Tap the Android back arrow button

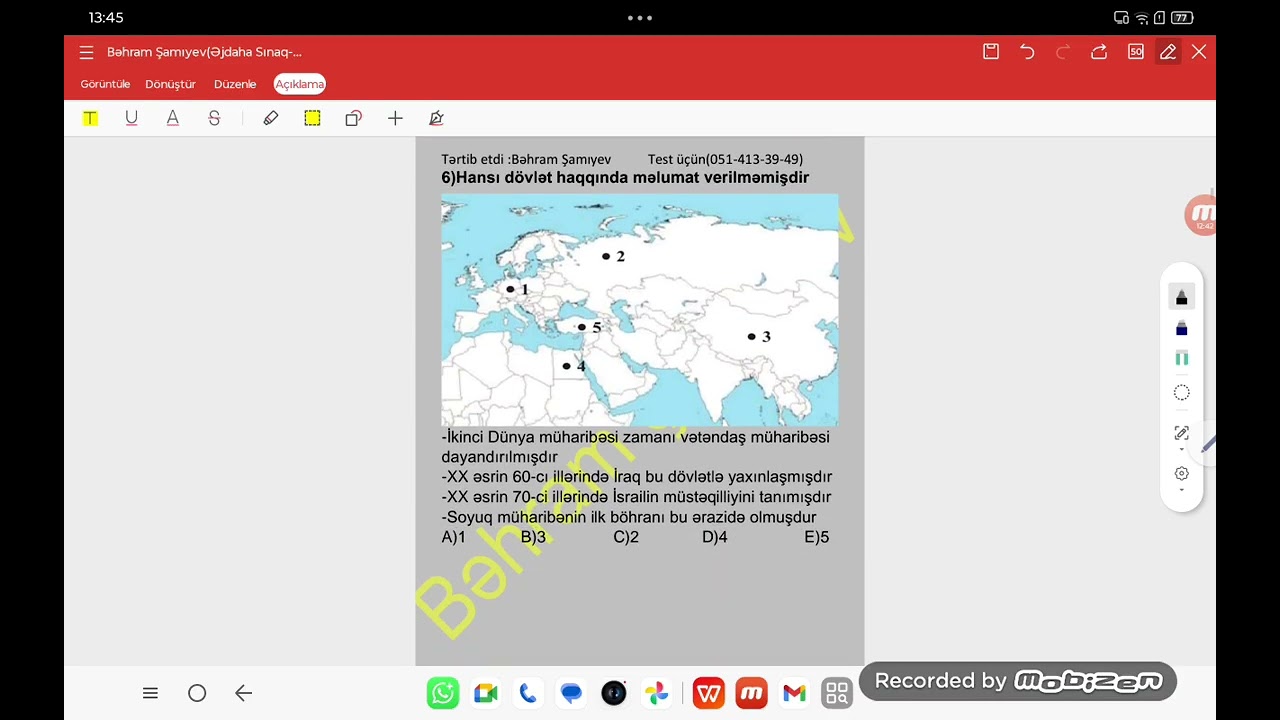point(243,693)
